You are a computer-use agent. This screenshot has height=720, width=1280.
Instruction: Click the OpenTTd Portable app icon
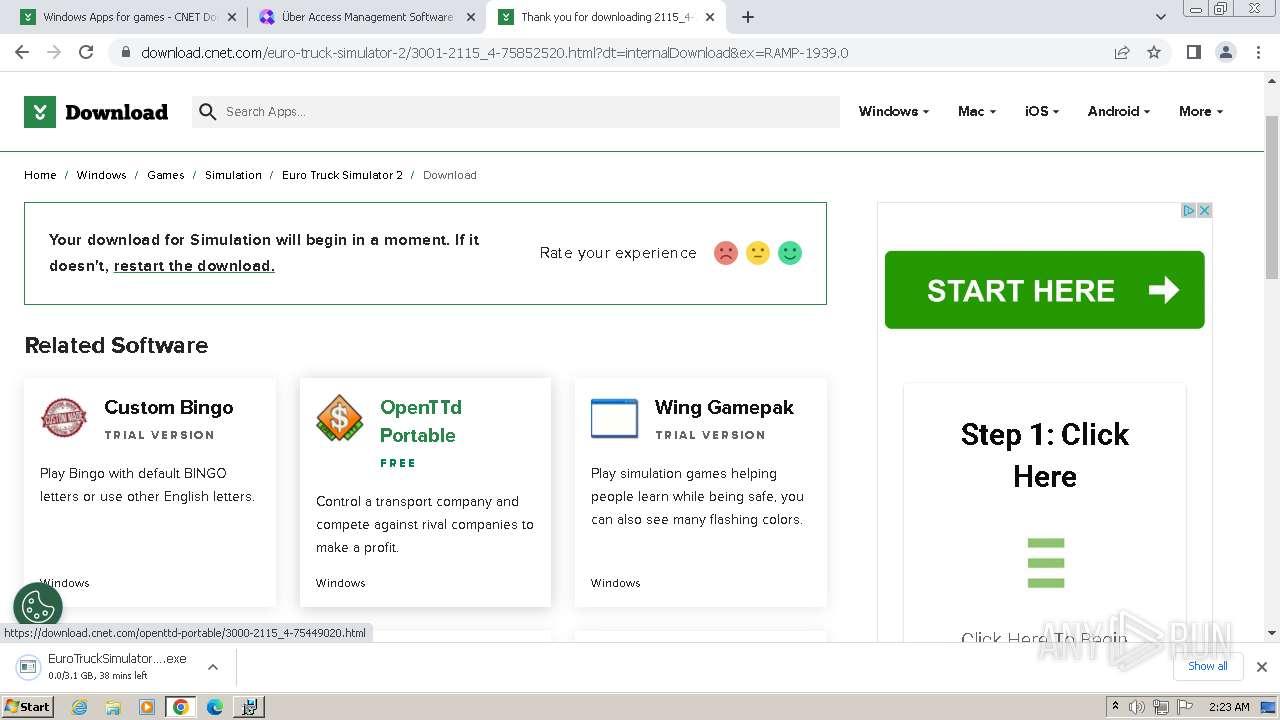tap(340, 418)
